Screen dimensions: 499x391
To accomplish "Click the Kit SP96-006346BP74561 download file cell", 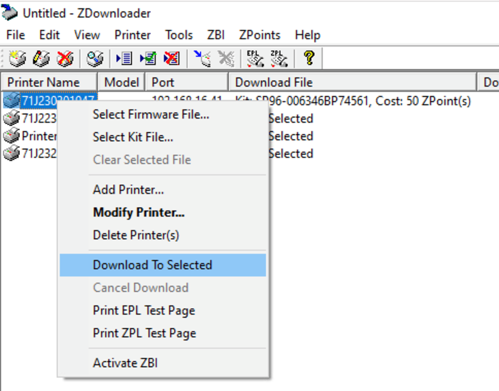I will click(x=353, y=101).
